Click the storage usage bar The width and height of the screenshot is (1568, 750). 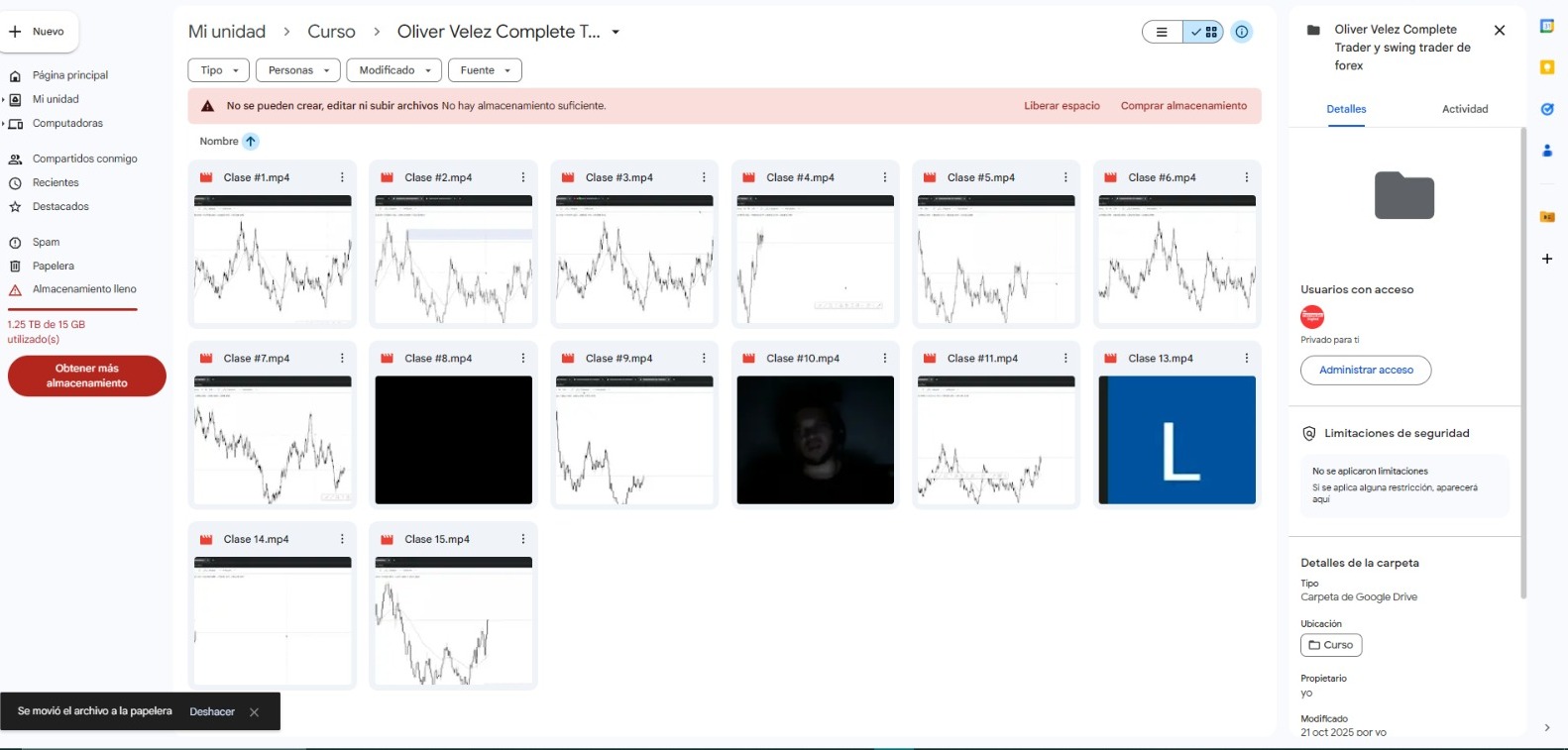point(72,310)
